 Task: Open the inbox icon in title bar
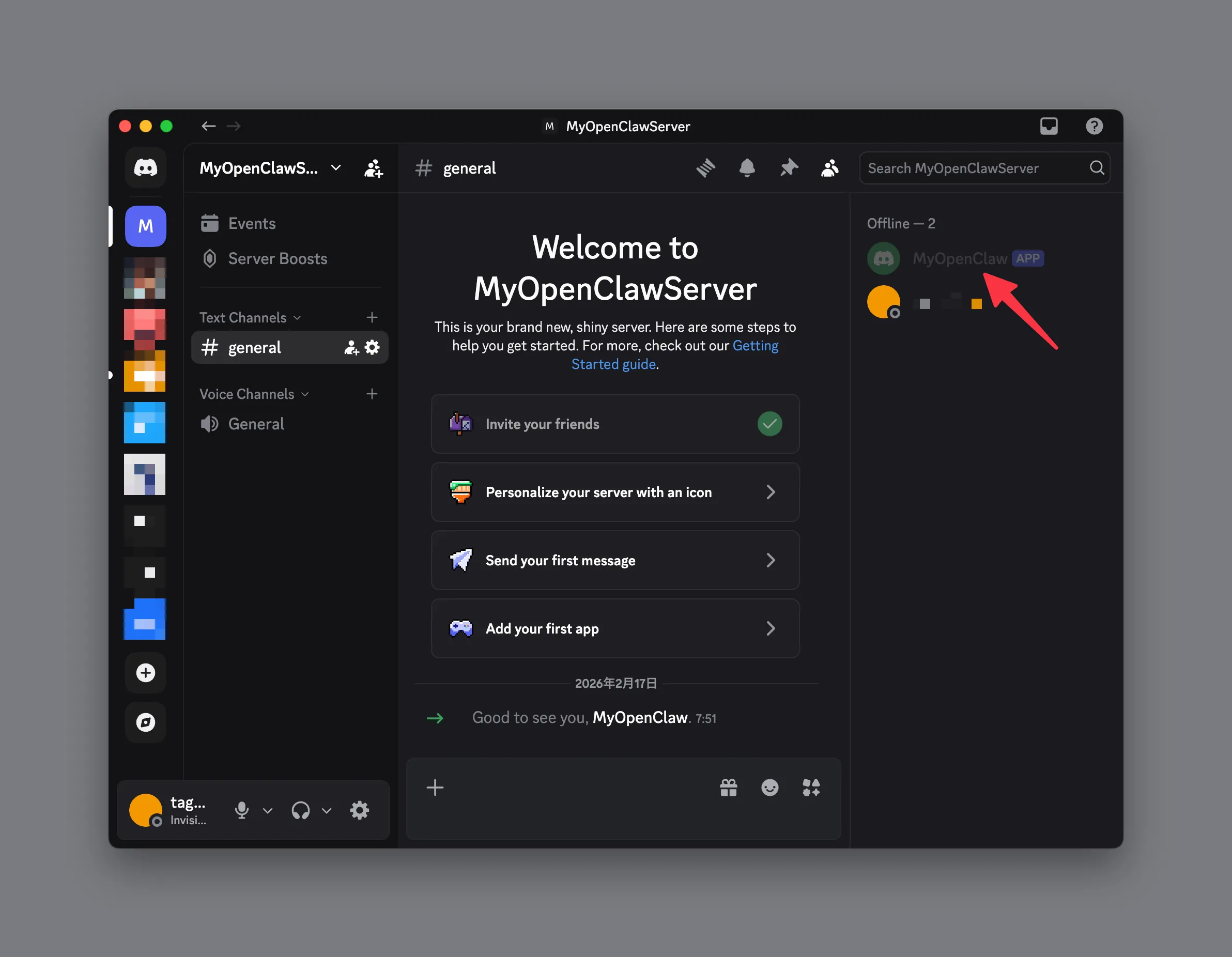[1049, 126]
